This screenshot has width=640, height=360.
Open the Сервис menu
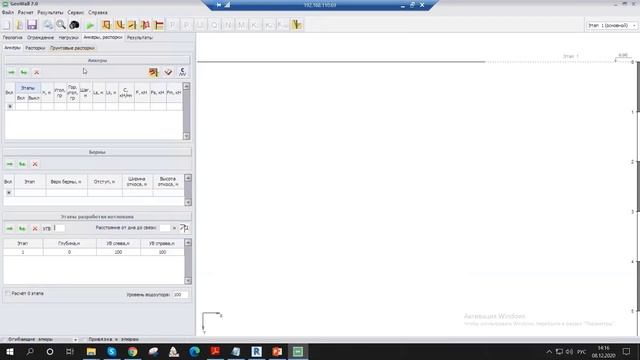pyautogui.click(x=76, y=13)
